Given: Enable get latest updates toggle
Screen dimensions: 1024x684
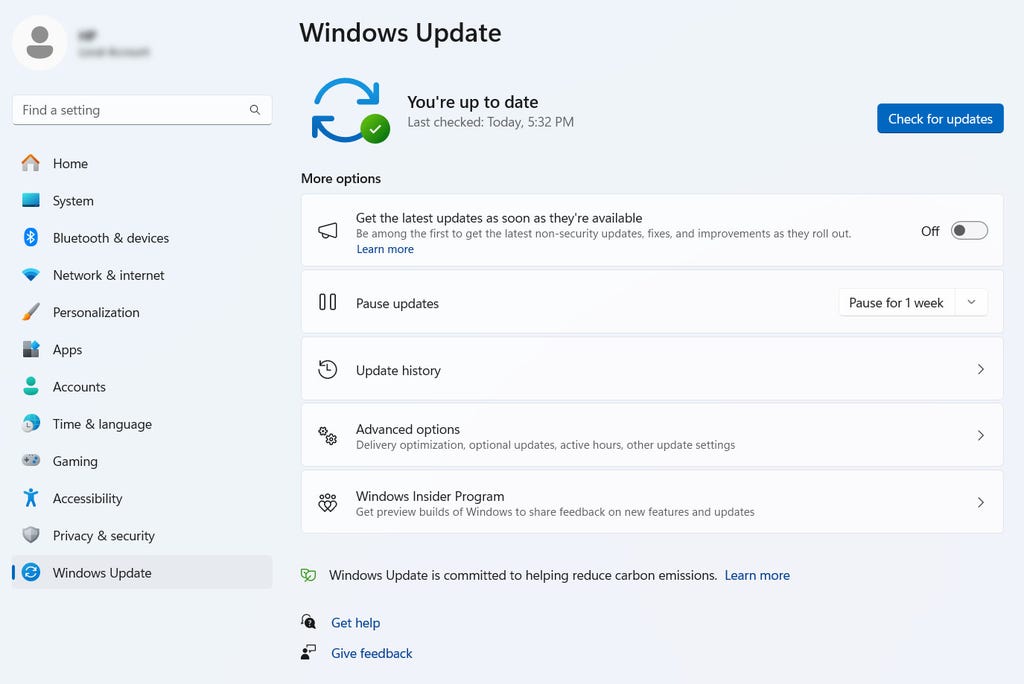Looking at the screenshot, I should point(968,231).
